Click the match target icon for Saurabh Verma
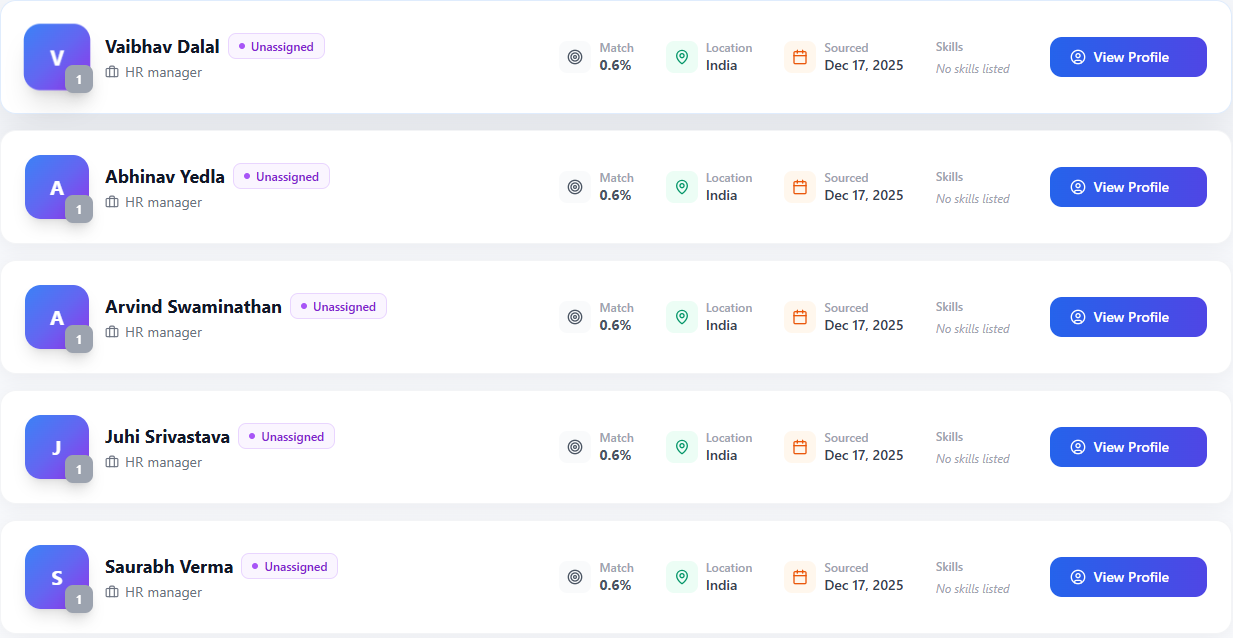This screenshot has height=638, width=1233. coord(575,577)
